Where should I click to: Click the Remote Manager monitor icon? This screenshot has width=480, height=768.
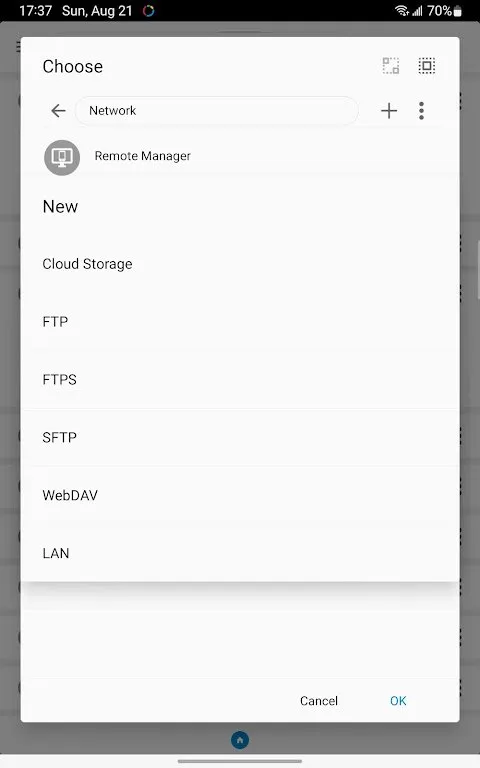pos(62,157)
